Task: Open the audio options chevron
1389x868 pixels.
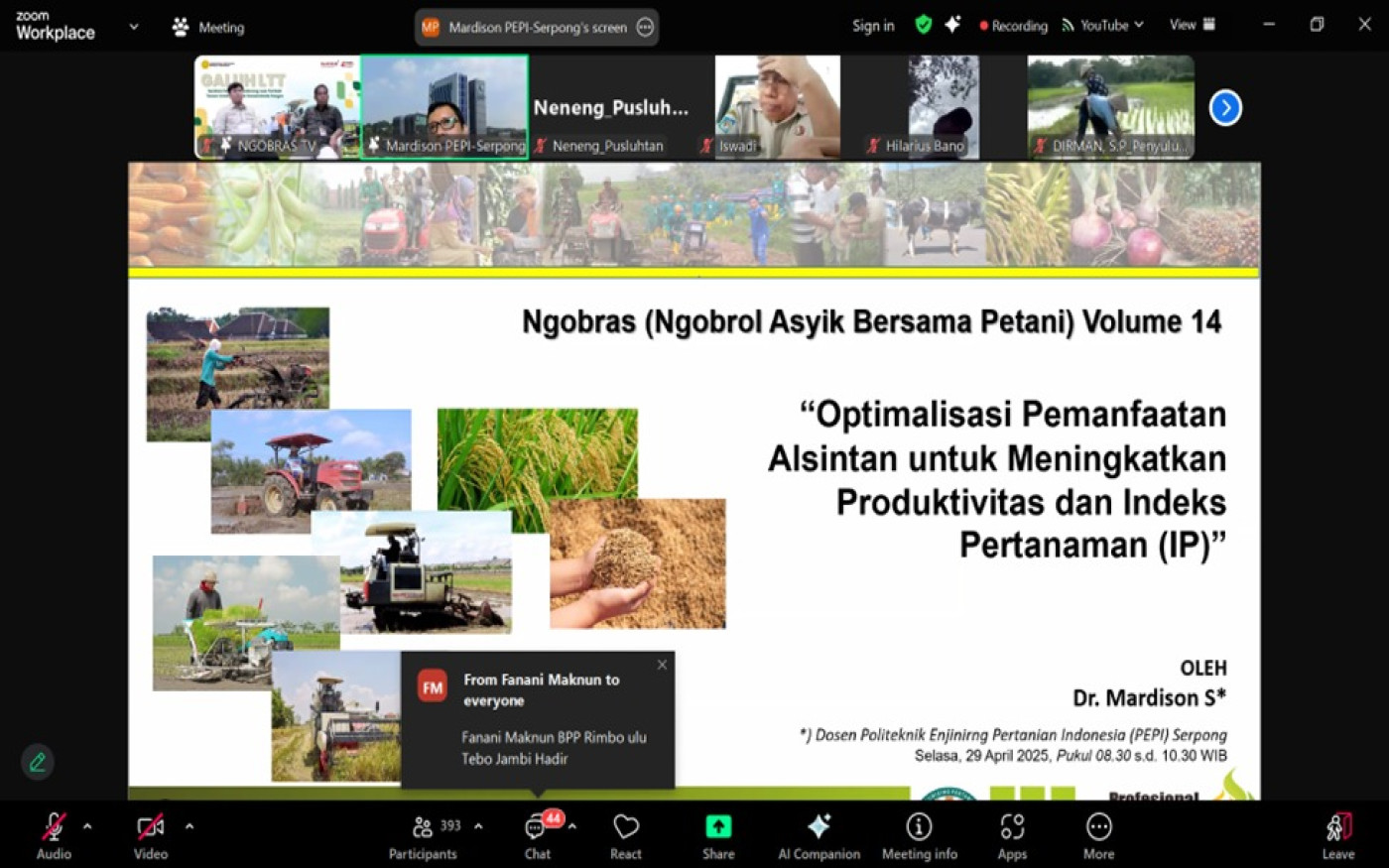Action: click(x=87, y=824)
